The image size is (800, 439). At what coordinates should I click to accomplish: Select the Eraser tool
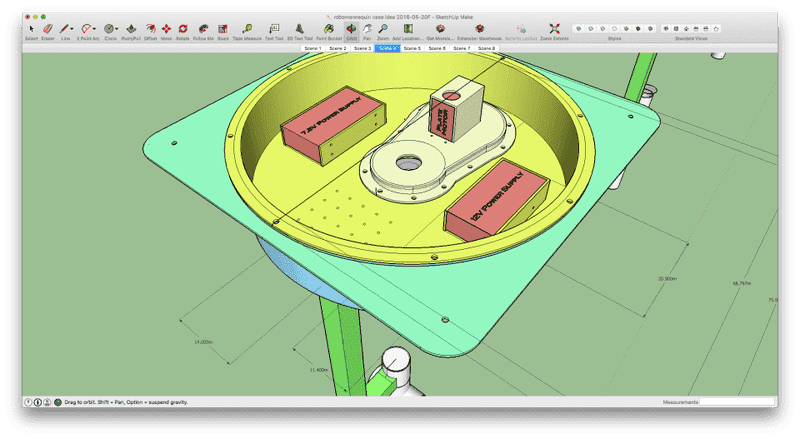47,29
